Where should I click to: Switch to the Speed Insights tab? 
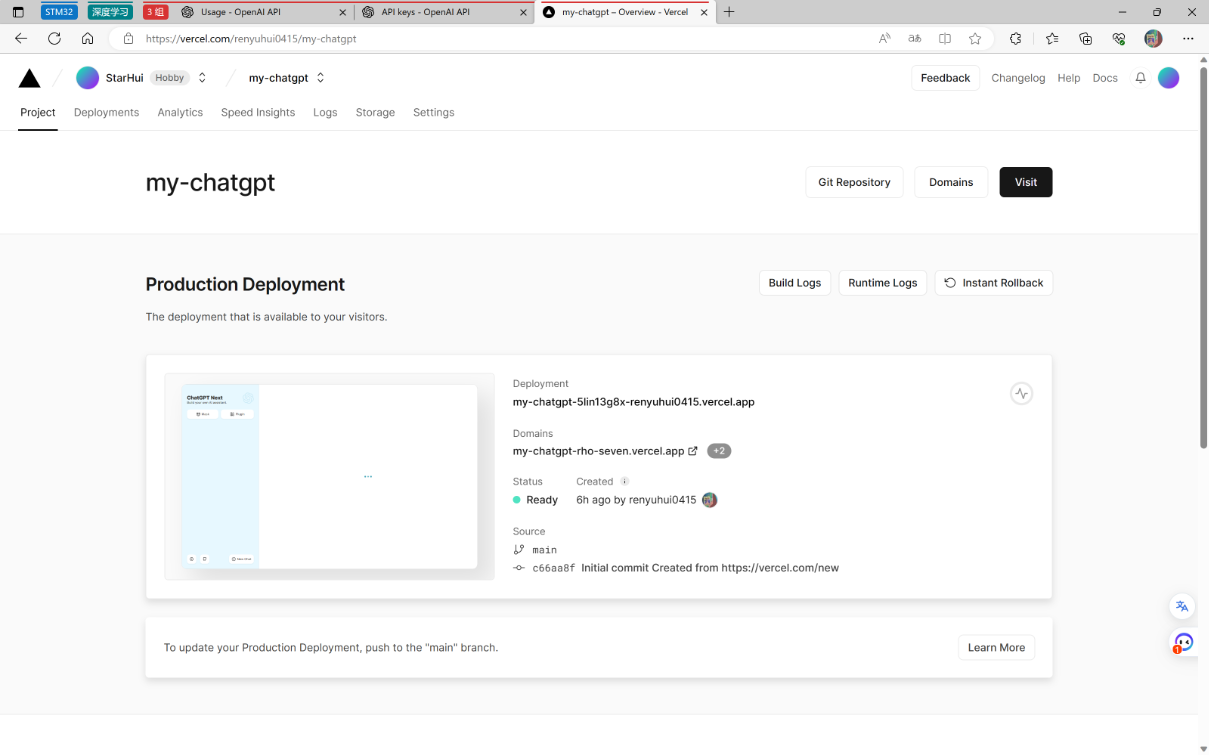tap(258, 113)
